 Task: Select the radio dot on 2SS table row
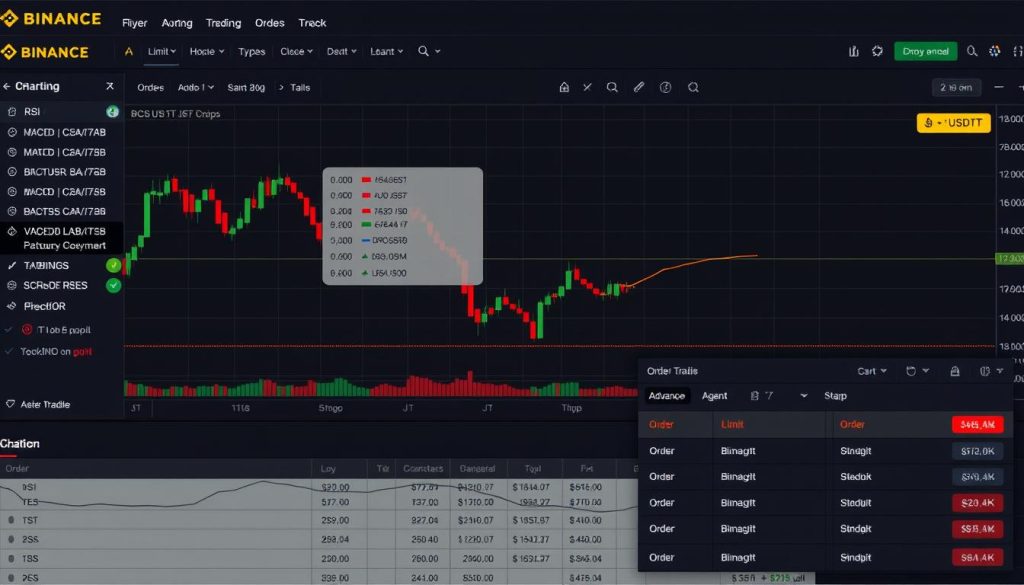coord(11,539)
